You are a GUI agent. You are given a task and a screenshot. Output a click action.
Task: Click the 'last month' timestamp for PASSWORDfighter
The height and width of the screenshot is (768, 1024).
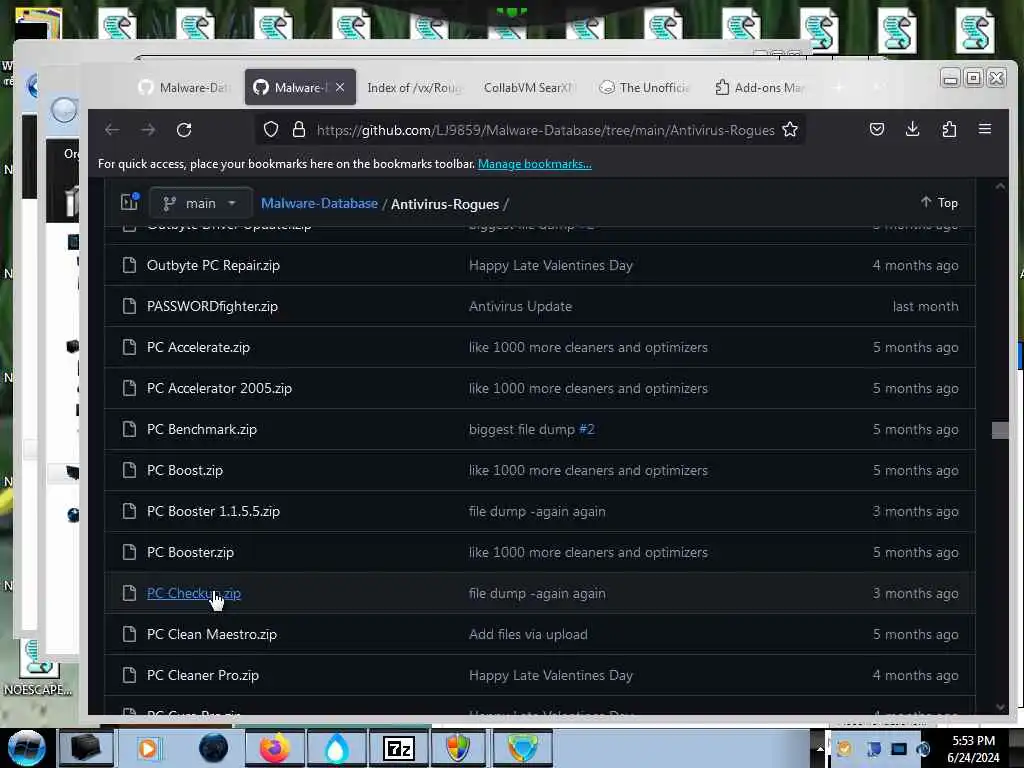(925, 306)
